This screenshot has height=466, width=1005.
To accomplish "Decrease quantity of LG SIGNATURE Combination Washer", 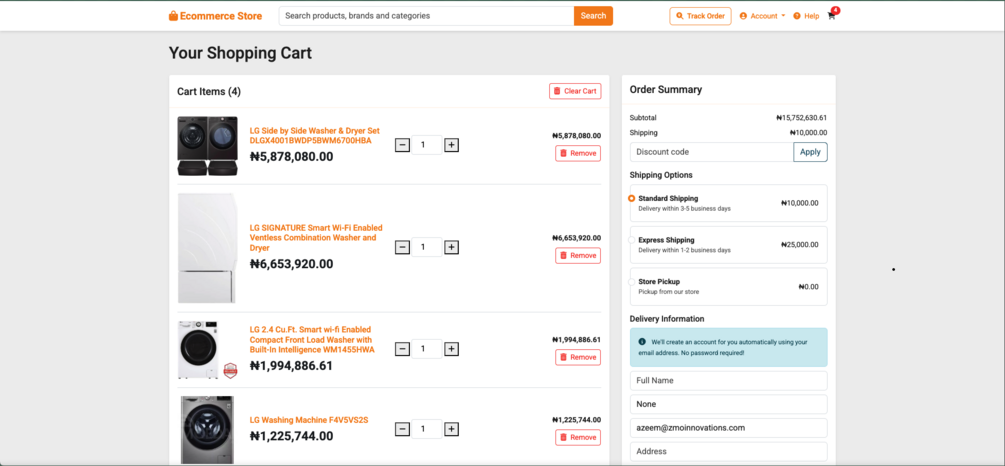I will coord(402,247).
